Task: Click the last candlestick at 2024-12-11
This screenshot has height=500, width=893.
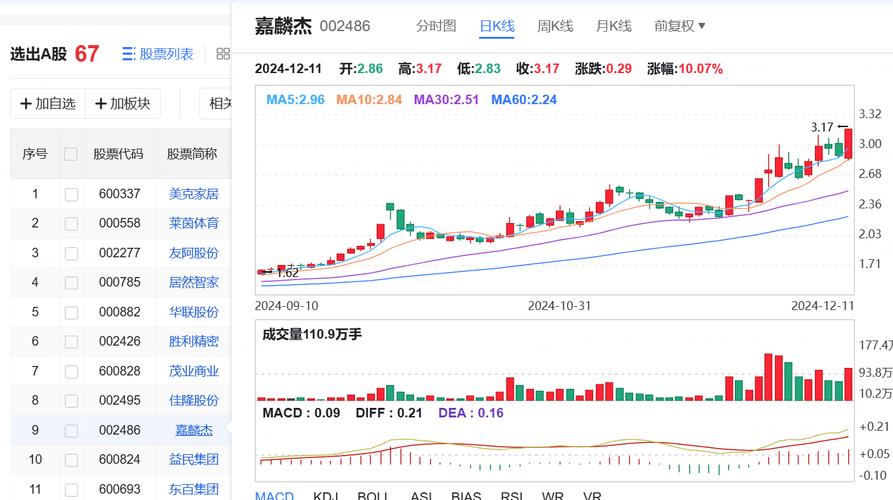Action: pyautogui.click(x=848, y=144)
